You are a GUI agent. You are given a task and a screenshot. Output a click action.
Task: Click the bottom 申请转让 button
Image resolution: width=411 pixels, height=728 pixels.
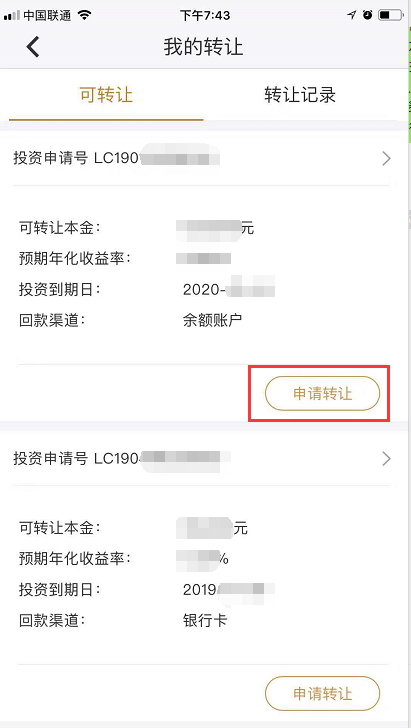(x=322, y=694)
